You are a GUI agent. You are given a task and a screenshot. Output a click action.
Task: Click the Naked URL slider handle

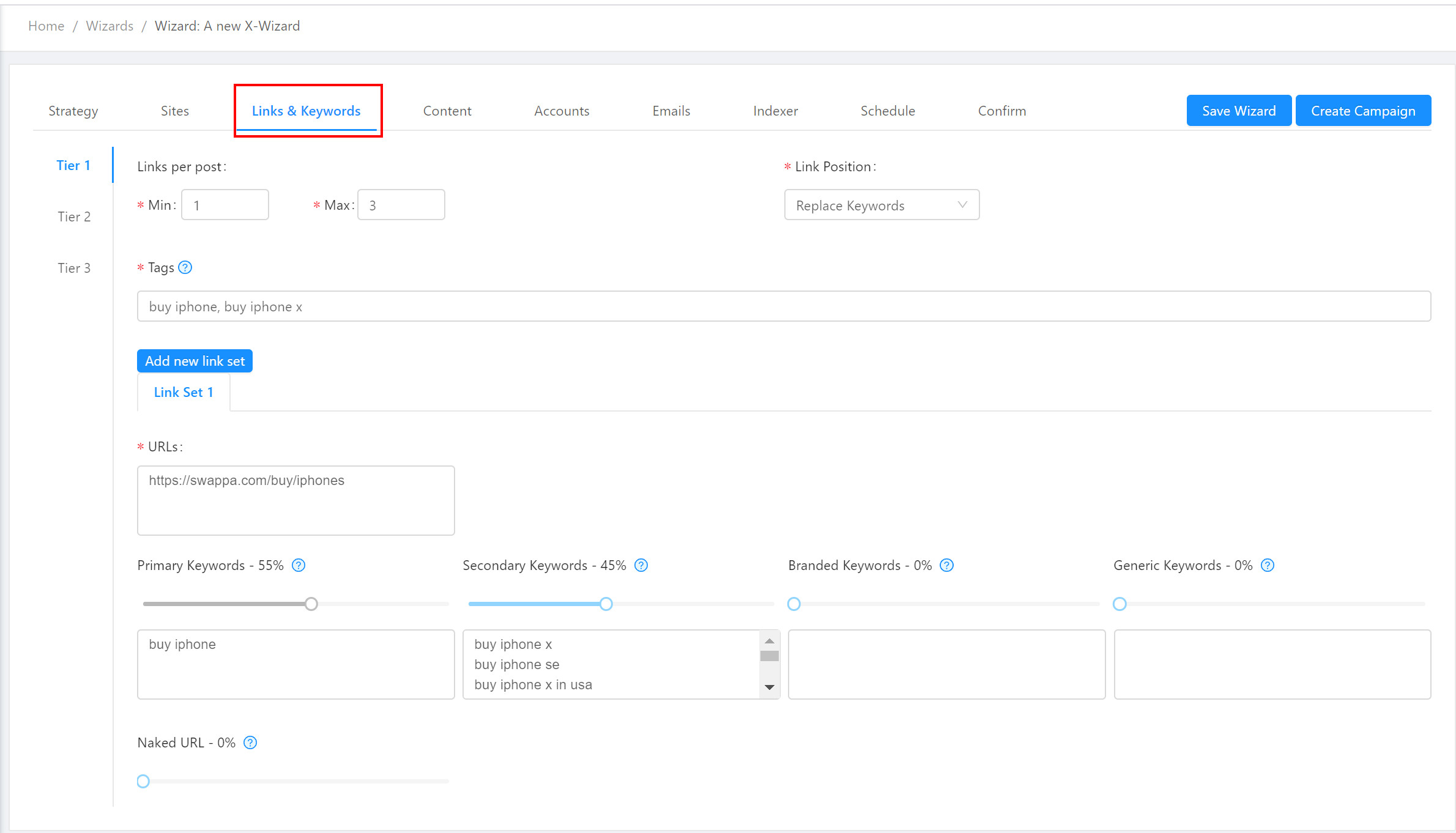pos(143,782)
